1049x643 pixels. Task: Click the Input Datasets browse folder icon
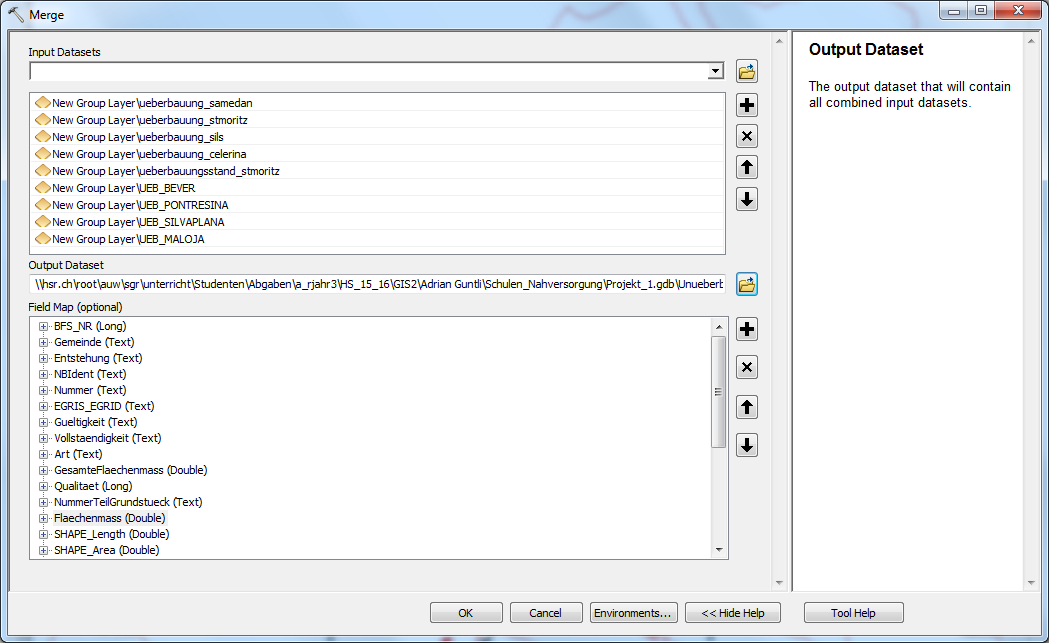(x=746, y=71)
